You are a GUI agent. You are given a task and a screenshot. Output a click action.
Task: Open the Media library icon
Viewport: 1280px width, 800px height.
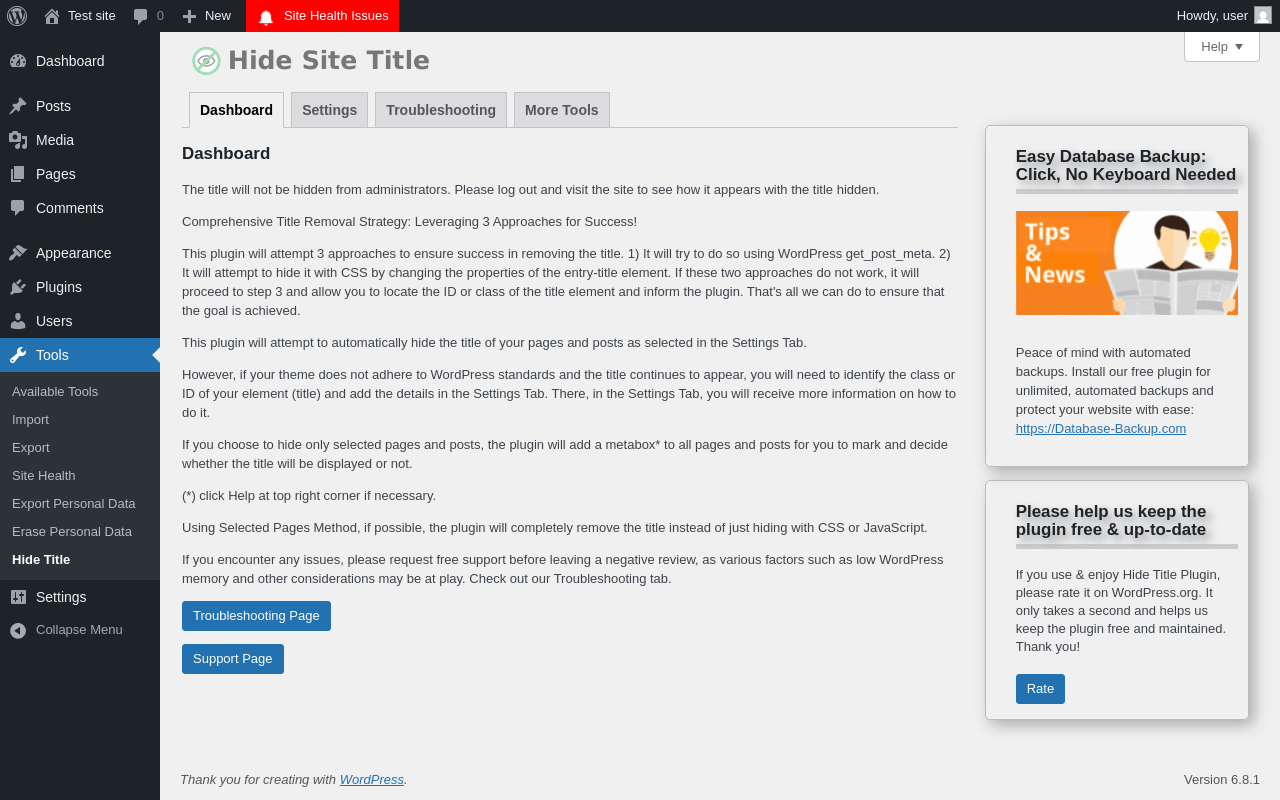(x=18, y=140)
